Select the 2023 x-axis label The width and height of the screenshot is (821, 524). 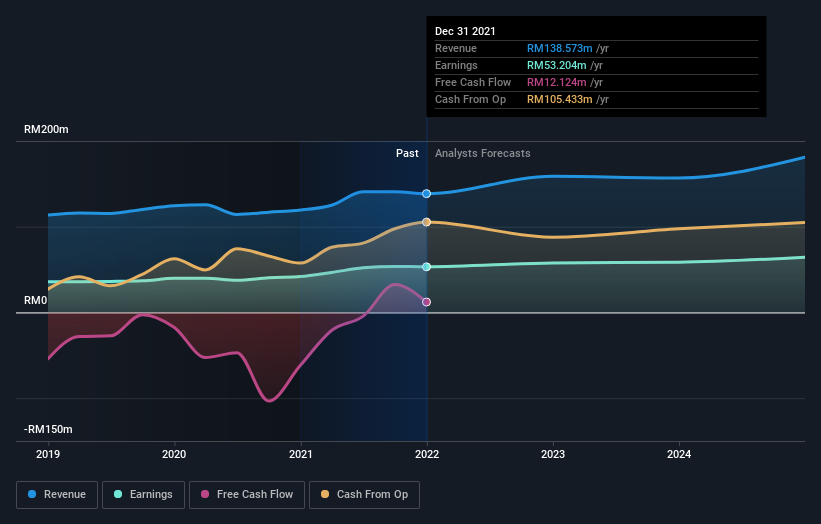tap(553, 454)
